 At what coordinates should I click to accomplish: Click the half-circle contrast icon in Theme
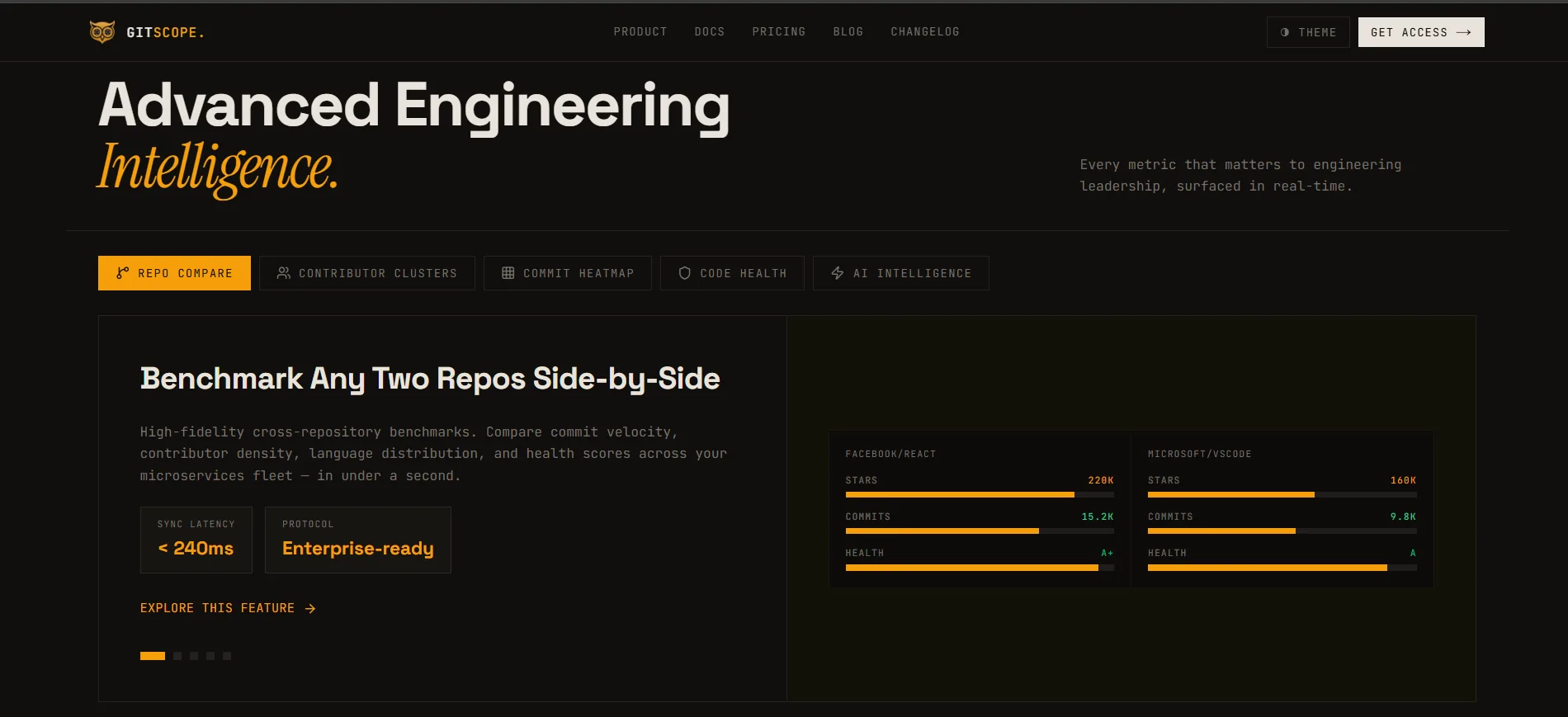coord(1285,32)
